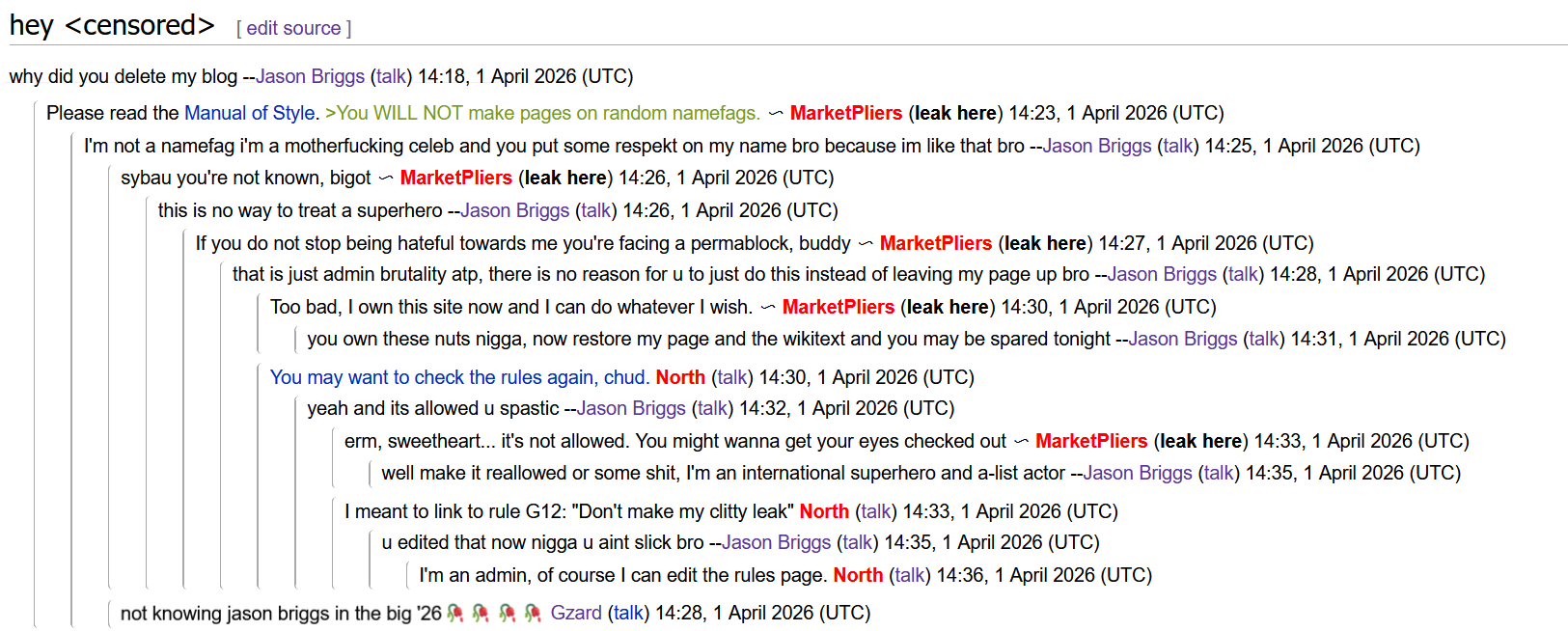The width and height of the screenshot is (1568, 631).
Task: Click the MarketPliers username at 14:26
Action: pyautogui.click(x=455, y=178)
